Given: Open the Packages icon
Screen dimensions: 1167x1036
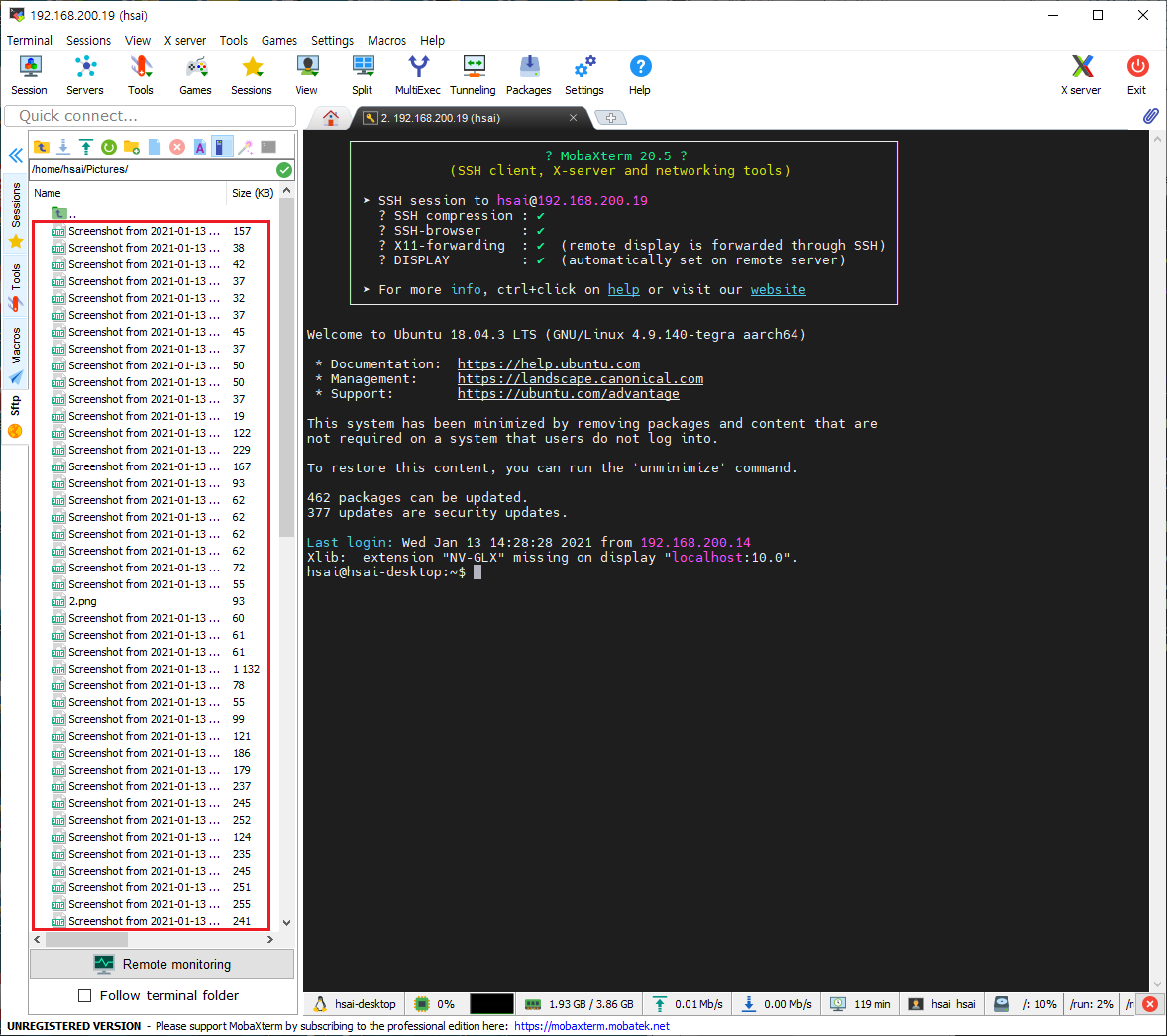Looking at the screenshot, I should coord(528,75).
